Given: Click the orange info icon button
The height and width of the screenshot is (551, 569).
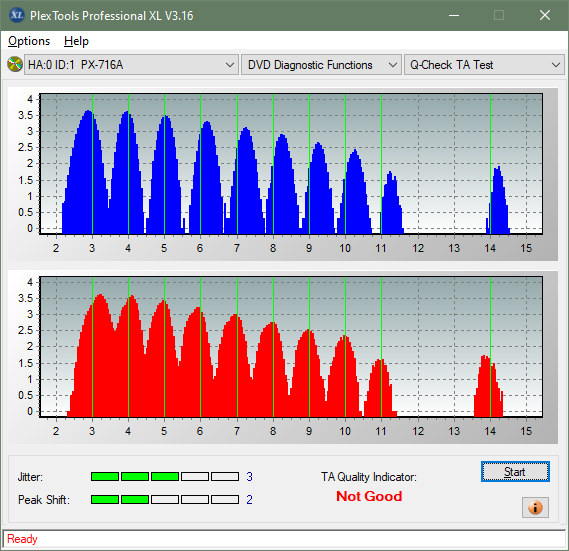Looking at the screenshot, I should point(535,507).
